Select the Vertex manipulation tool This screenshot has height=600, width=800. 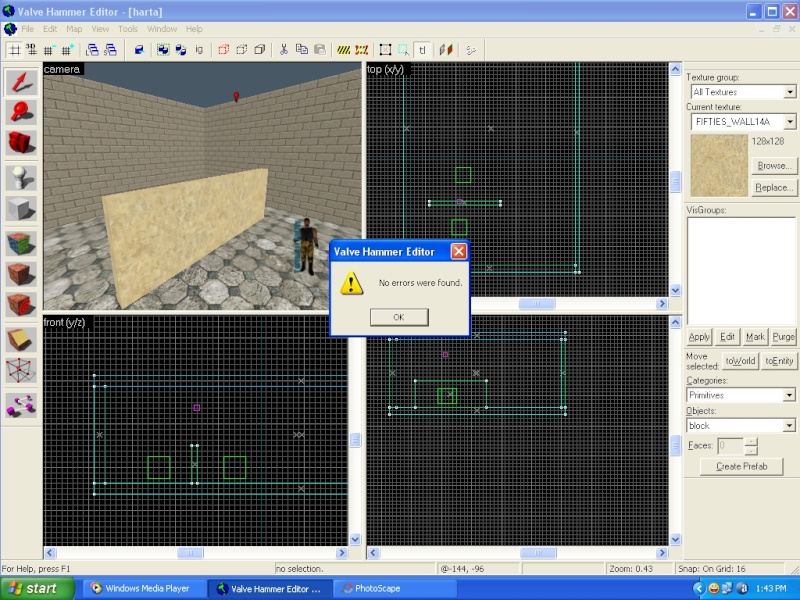tap(21, 370)
